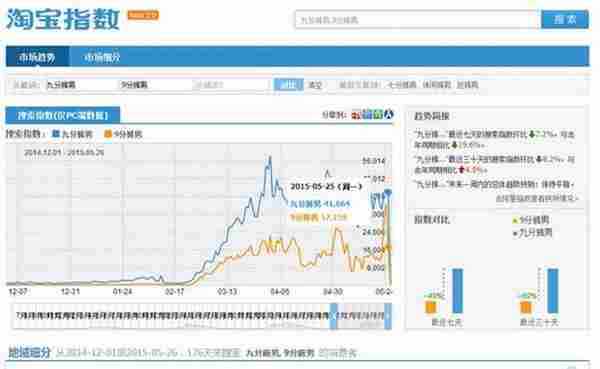Click the right handle of the date range slider
Viewport: 600px width, 369px height.
coord(388,316)
